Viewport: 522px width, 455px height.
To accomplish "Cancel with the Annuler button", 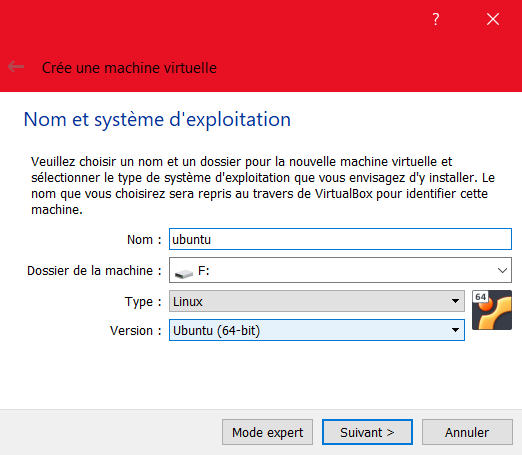I will [467, 432].
